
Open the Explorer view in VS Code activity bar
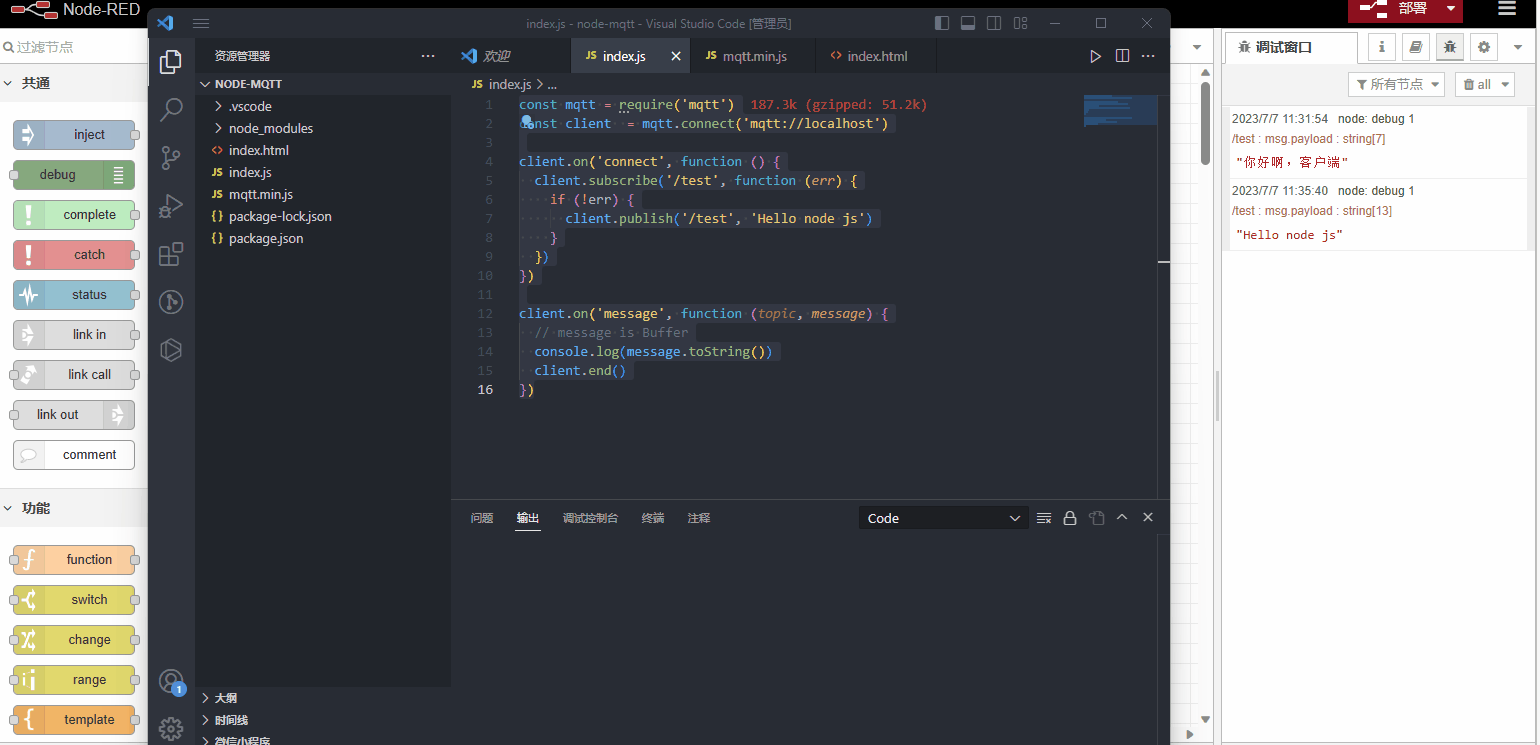click(x=171, y=62)
